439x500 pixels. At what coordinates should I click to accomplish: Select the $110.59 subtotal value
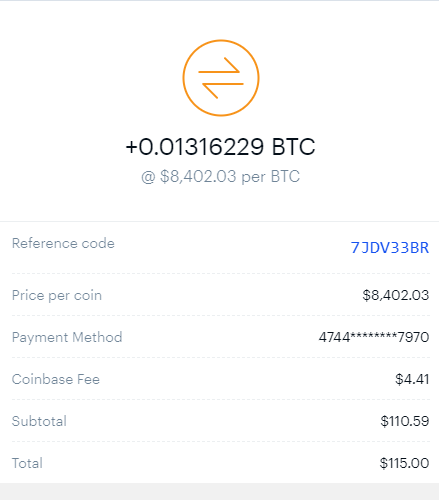405,421
